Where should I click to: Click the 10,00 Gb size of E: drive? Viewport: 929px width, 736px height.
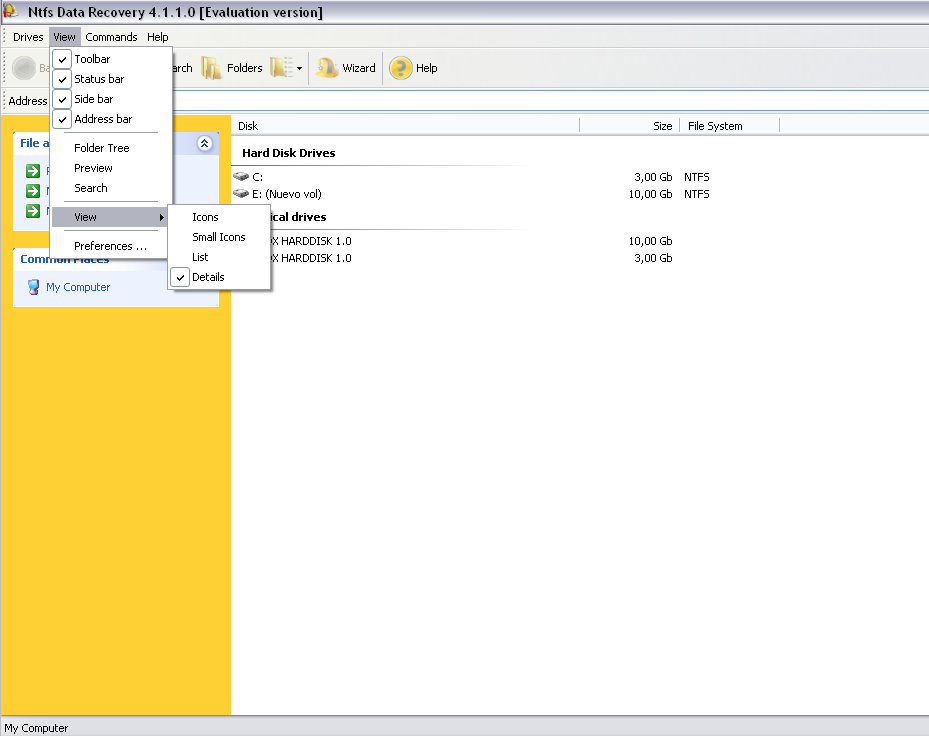[651, 194]
